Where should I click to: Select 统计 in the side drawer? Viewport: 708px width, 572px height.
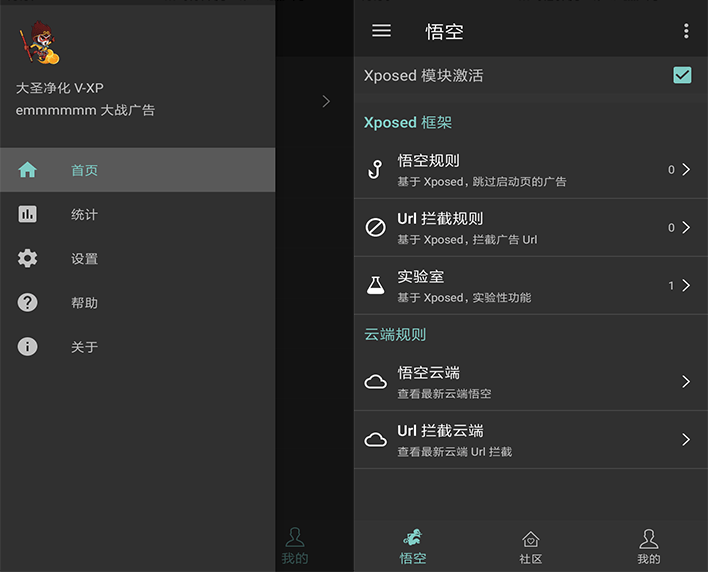[138, 214]
